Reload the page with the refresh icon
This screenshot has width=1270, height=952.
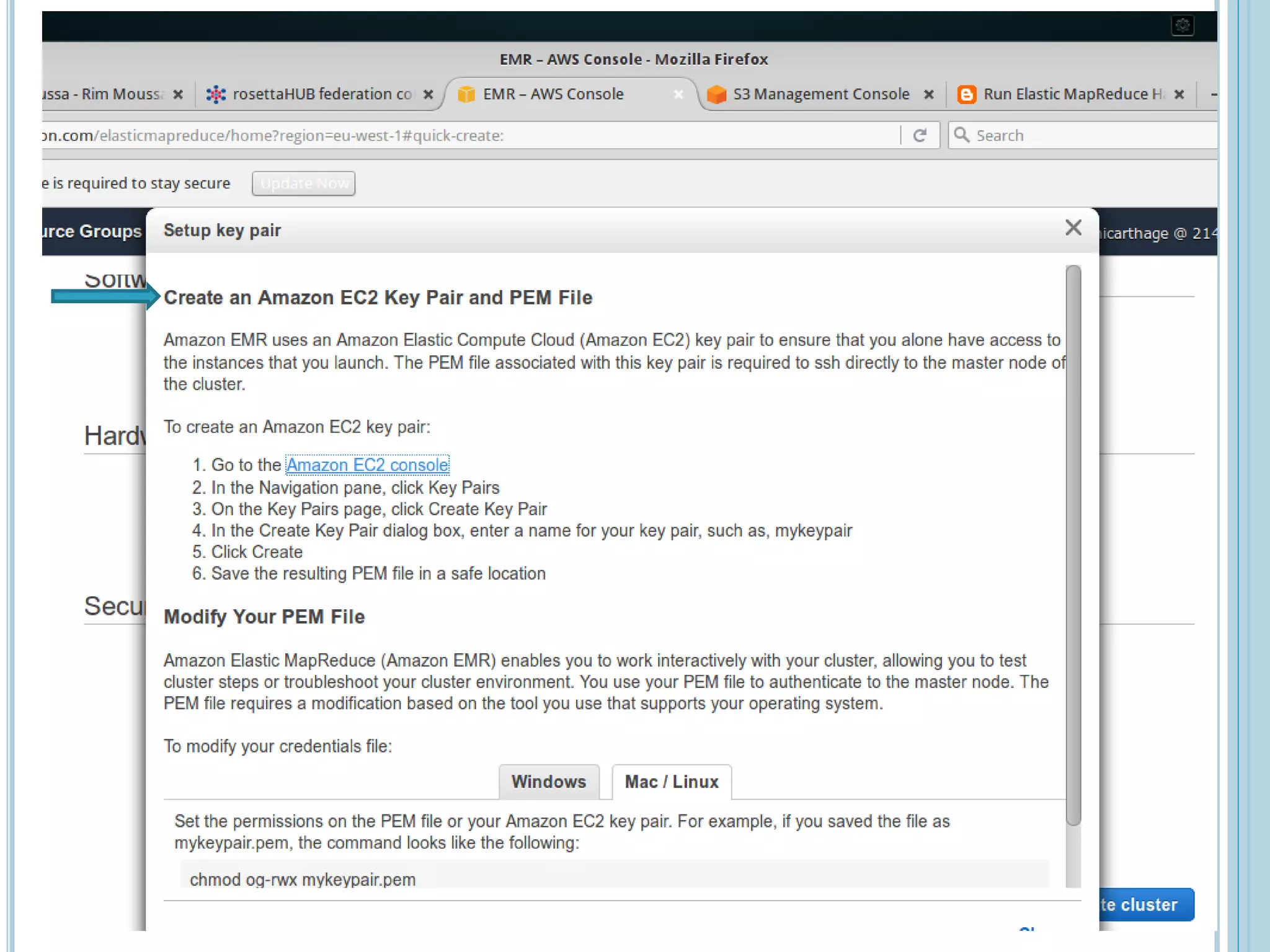click(920, 135)
